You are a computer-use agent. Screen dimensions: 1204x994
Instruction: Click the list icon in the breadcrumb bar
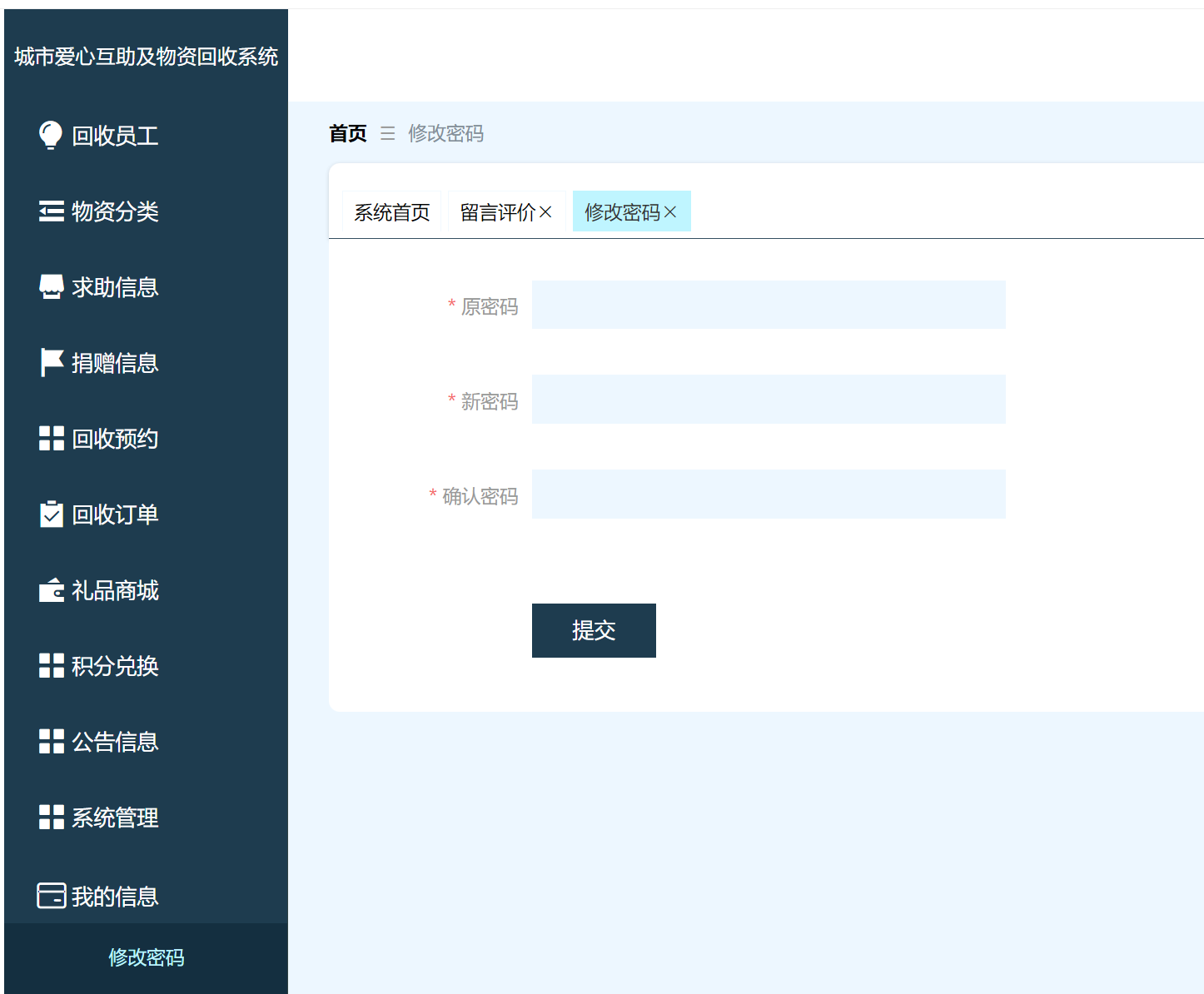(387, 133)
